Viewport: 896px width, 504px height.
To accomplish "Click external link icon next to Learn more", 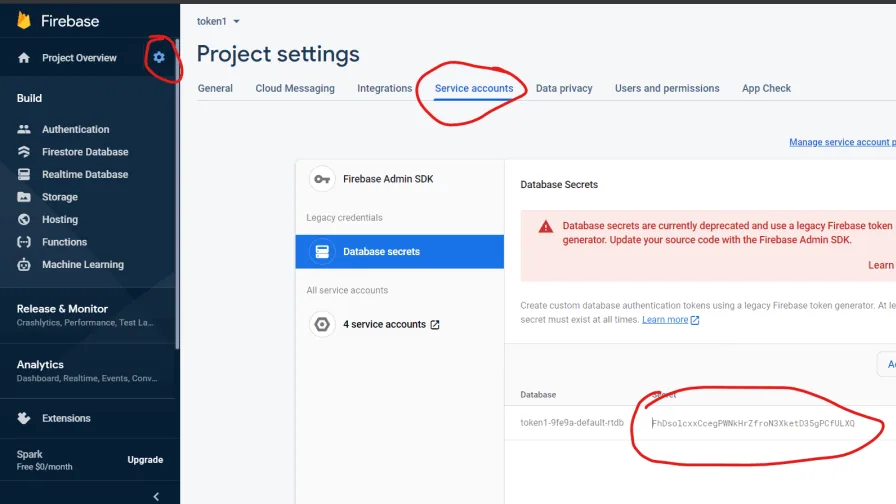I will pos(695,320).
